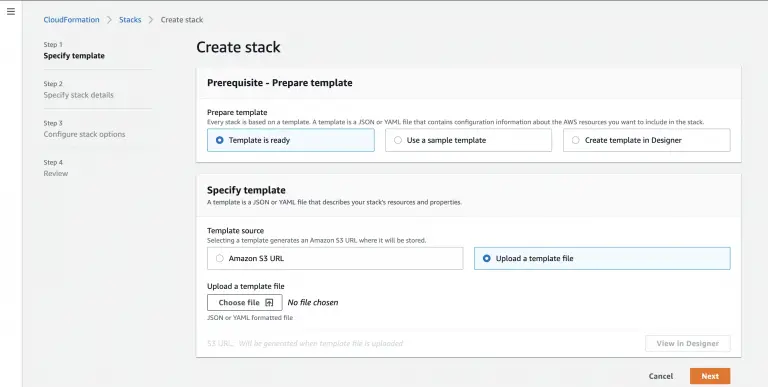Click the first breadcrumb chevron separator
768x387 pixels.
click(x=109, y=20)
